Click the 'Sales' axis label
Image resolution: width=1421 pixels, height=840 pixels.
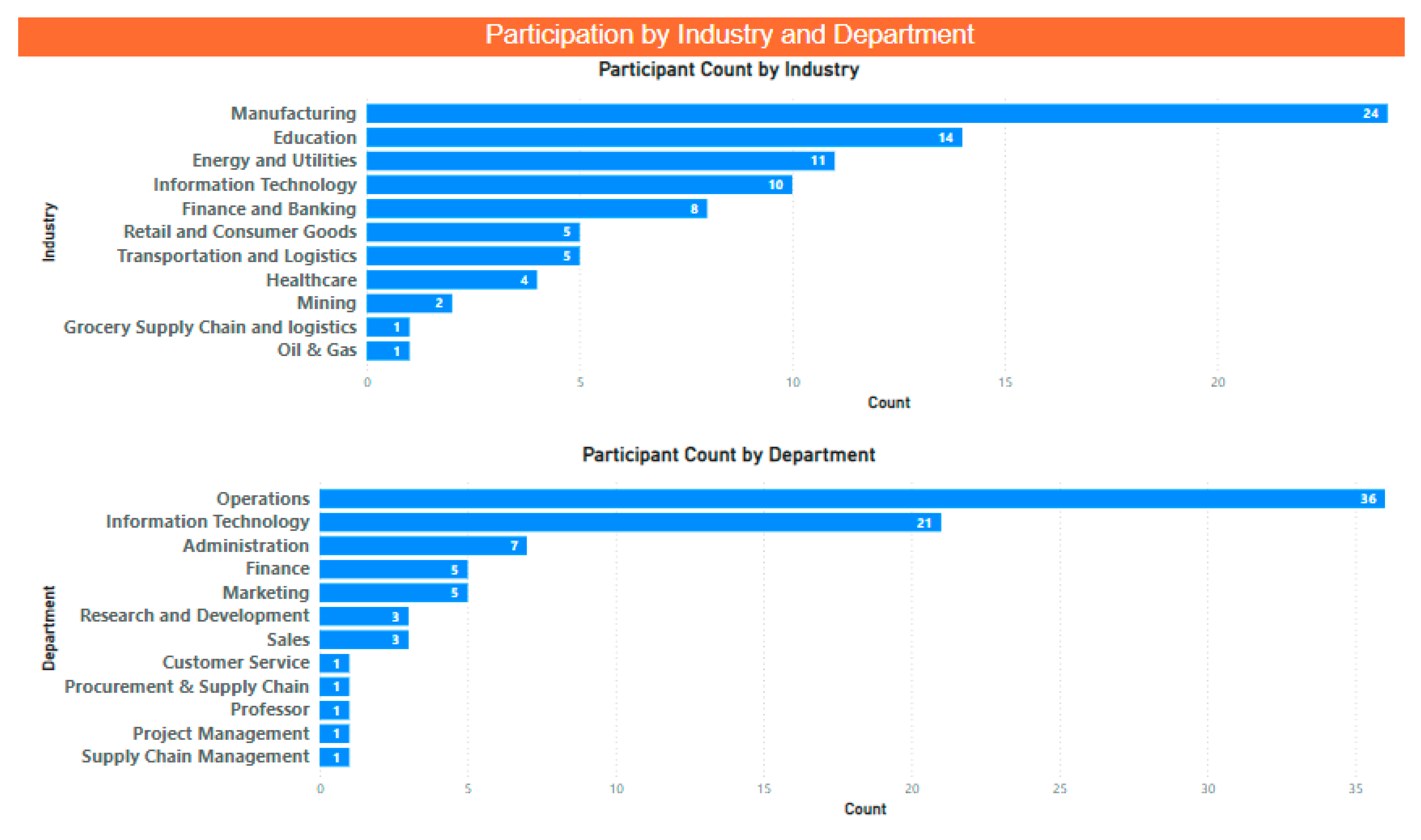coord(288,640)
